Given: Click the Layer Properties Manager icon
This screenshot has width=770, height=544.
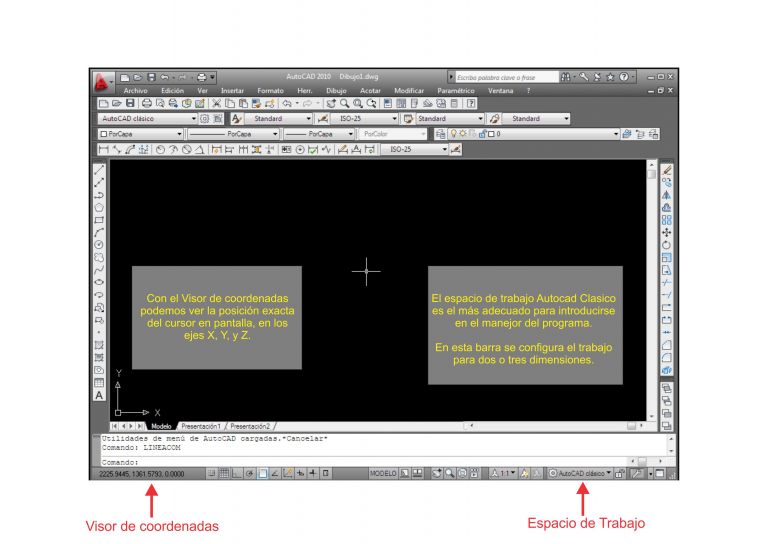Looking at the screenshot, I should point(440,134).
